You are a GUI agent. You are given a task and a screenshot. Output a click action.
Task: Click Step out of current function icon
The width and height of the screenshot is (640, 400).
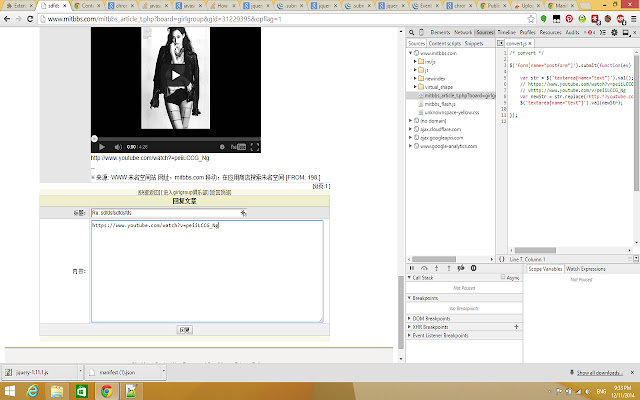point(449,268)
